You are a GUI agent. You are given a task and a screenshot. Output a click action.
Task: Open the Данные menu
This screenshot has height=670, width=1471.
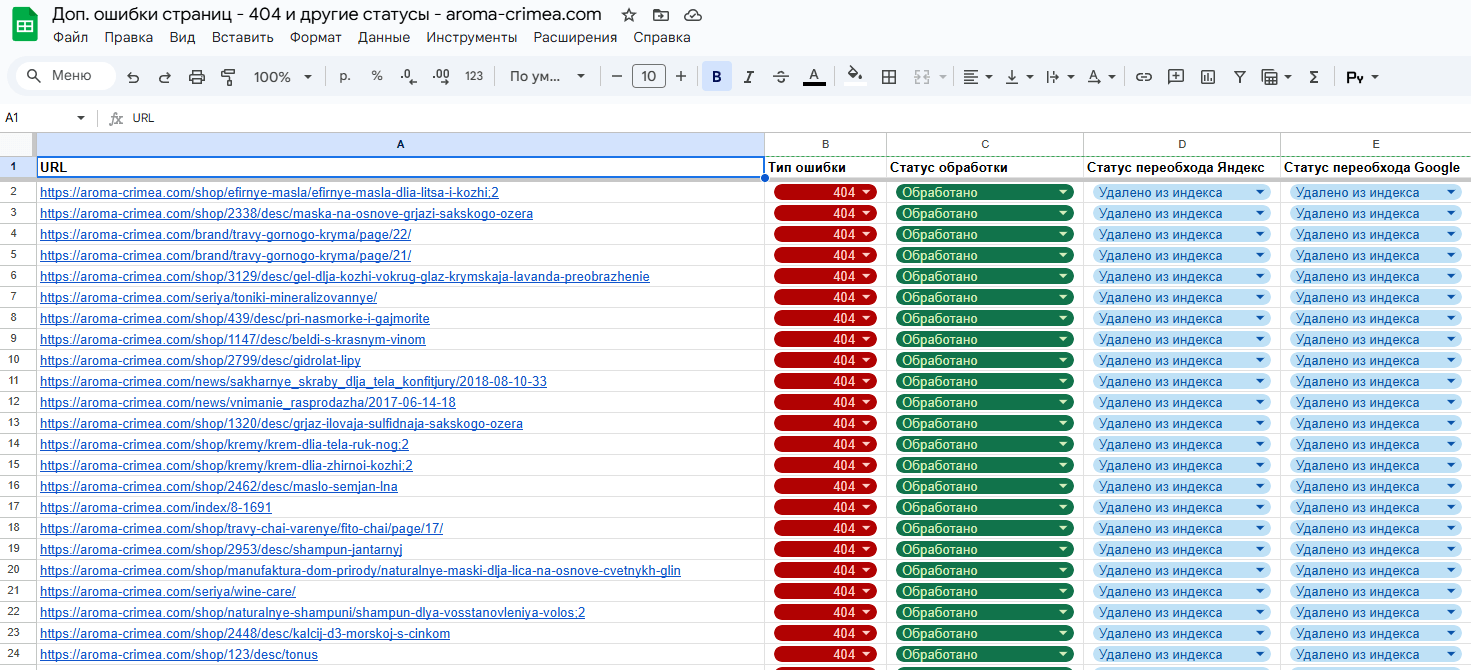[x=384, y=38]
